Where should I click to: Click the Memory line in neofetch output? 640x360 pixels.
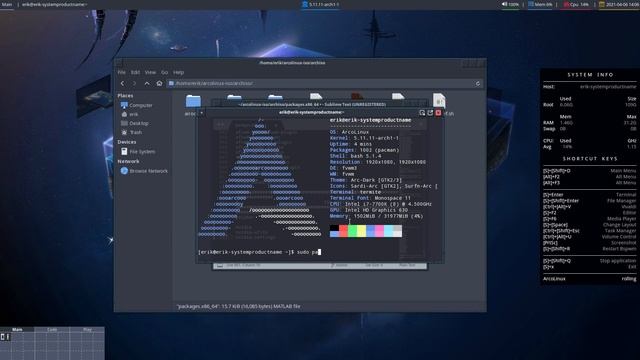[x=376, y=216]
